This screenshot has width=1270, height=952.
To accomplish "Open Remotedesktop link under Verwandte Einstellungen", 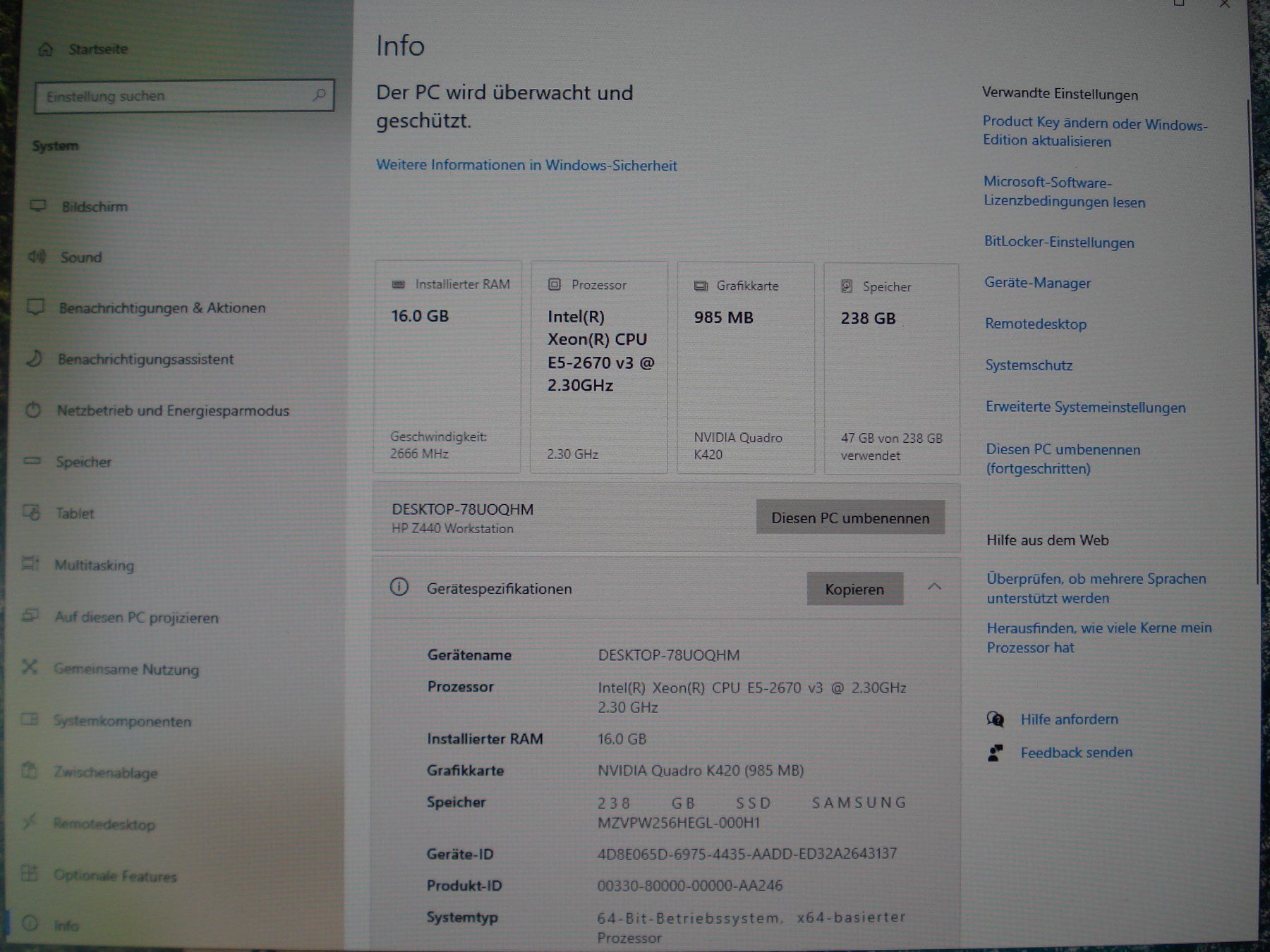I will click(x=1036, y=324).
